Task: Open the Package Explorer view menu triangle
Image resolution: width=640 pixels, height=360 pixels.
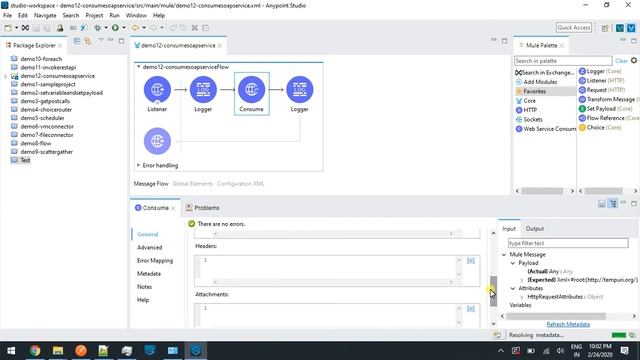Action: (x=101, y=40)
